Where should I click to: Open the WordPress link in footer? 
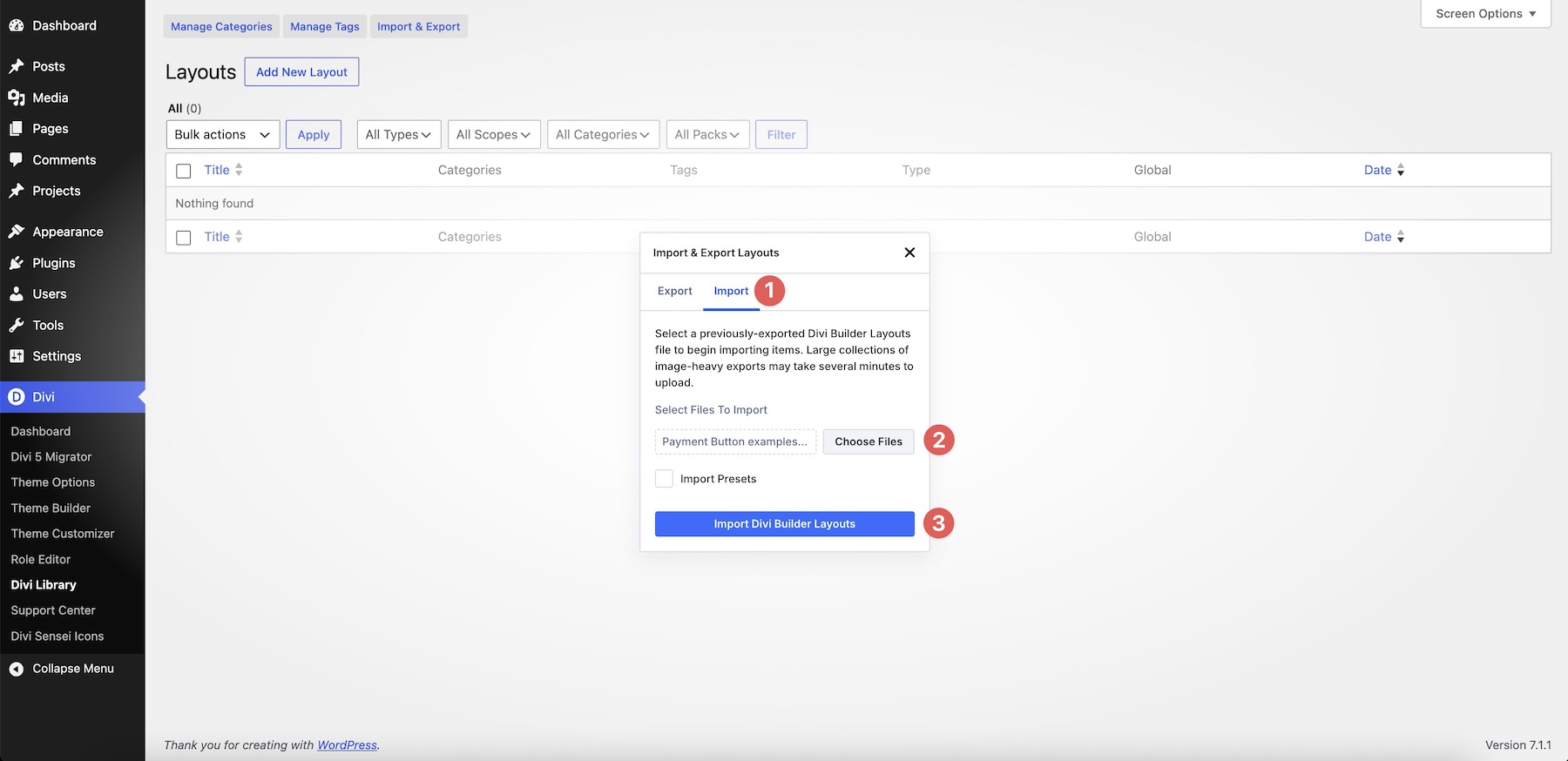pyautogui.click(x=347, y=745)
